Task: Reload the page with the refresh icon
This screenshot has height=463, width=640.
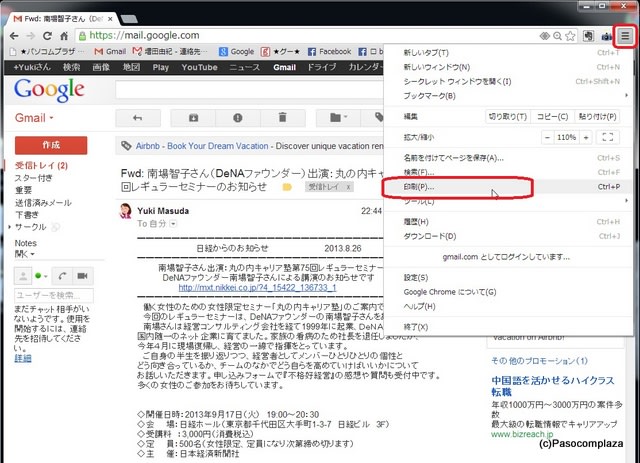Action: point(47,36)
